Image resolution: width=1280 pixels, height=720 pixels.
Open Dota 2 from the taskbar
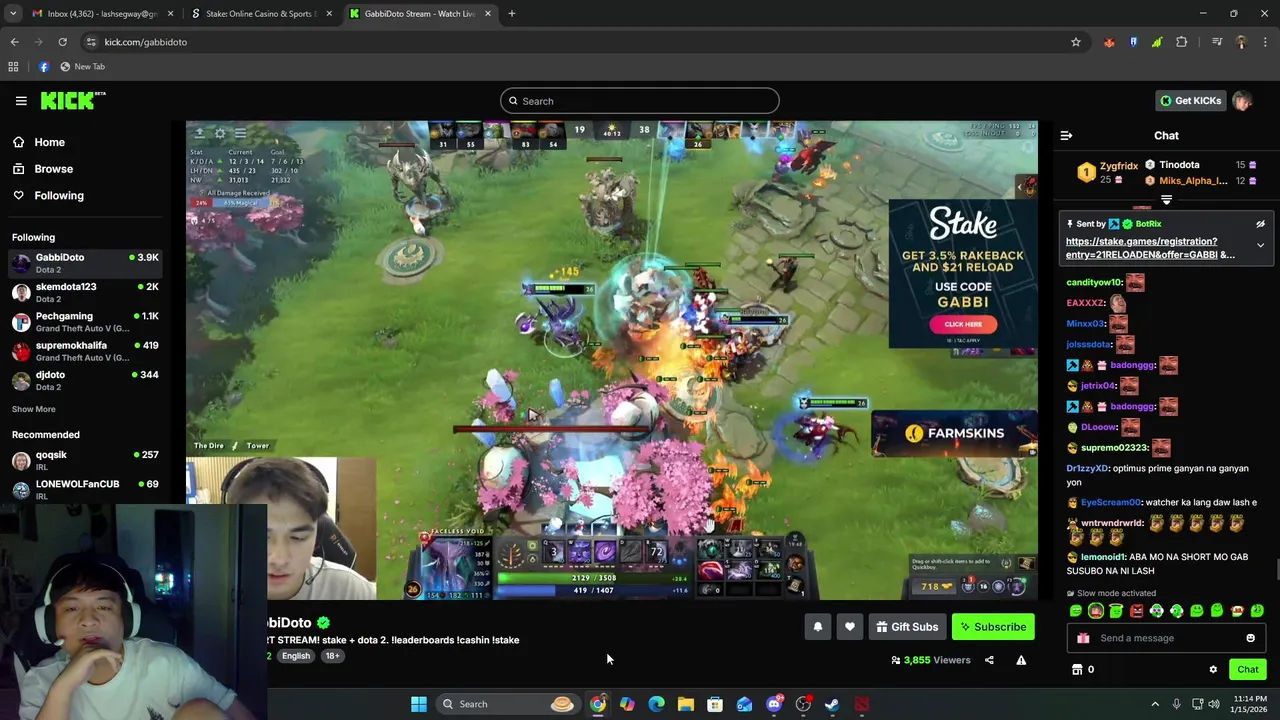[x=861, y=704]
